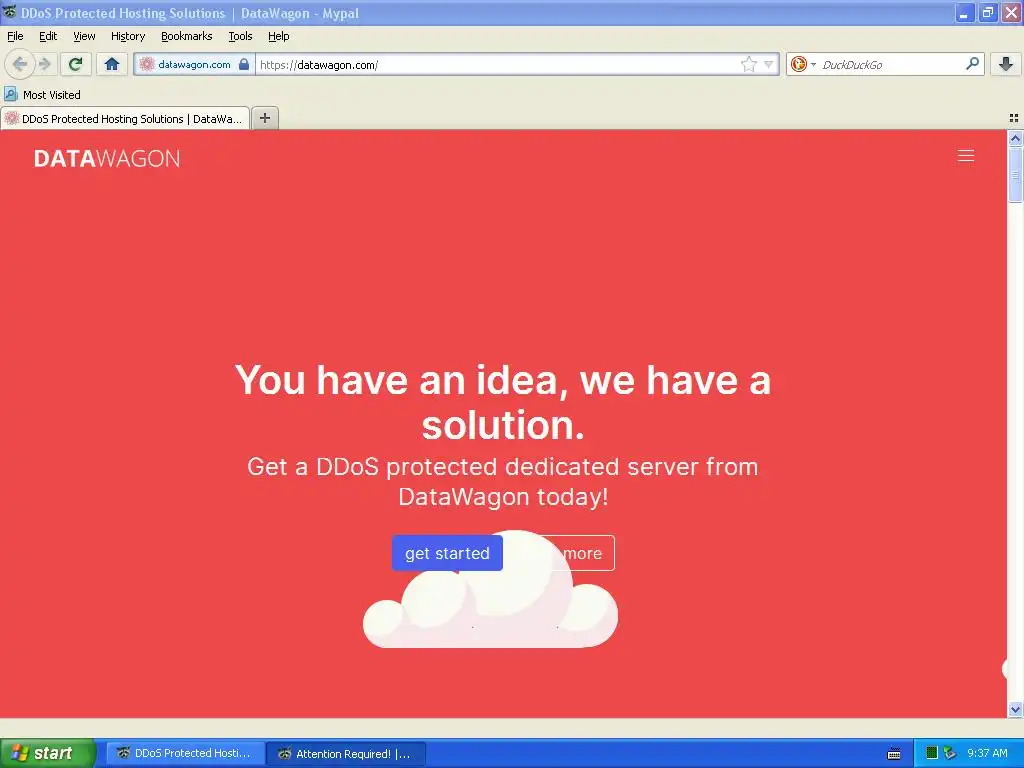Viewport: 1024px width, 768px height.
Task: Open the browser home page
Action: pos(112,64)
